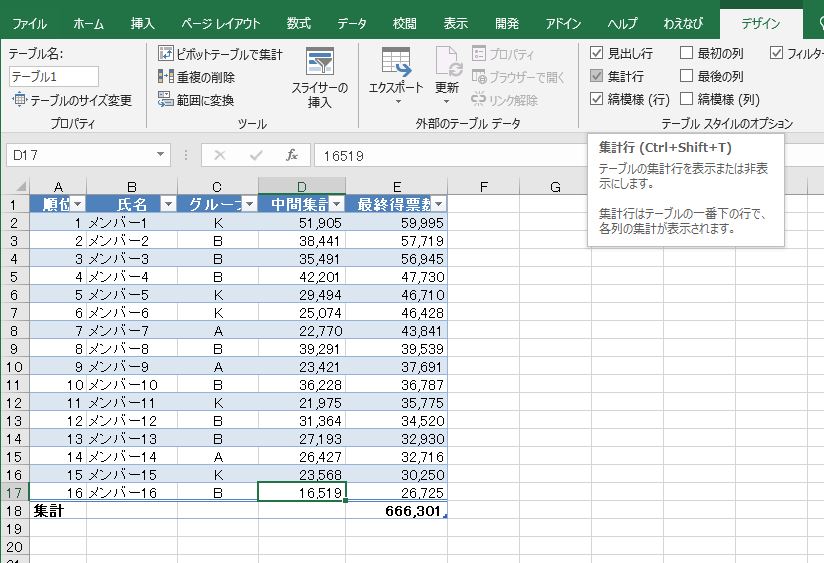
Task: Select cell containing メンバー16
Action: pyautogui.click(x=132, y=493)
